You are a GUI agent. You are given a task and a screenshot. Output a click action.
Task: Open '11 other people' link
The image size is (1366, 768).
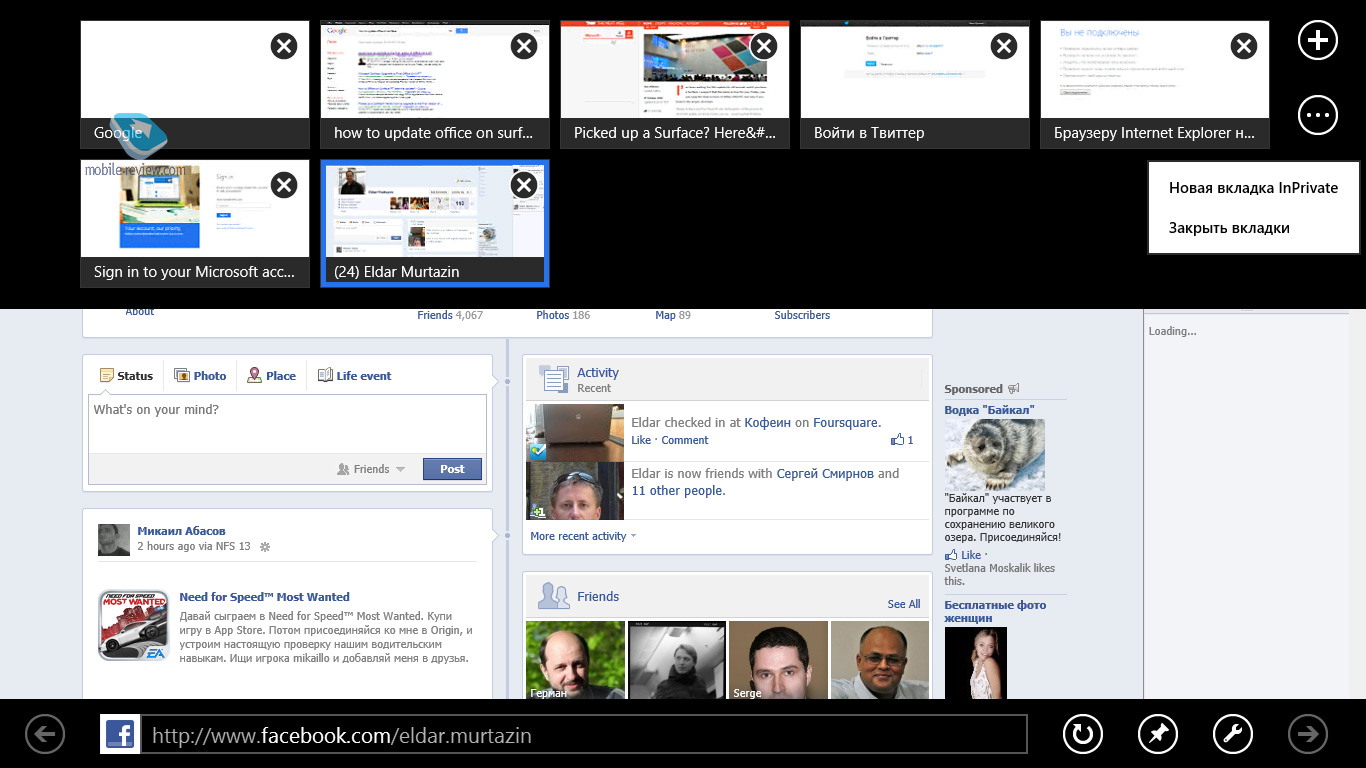tap(678, 491)
